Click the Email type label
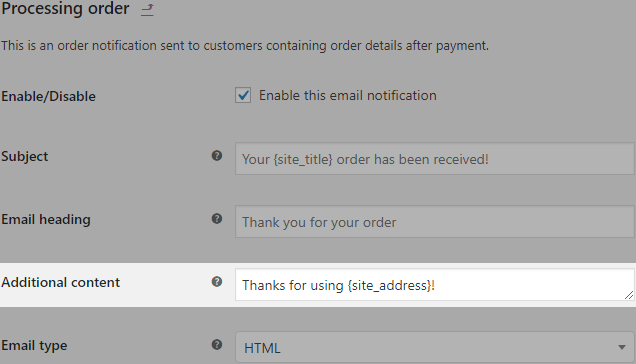Viewport: 636px width, 364px height. coord(34,345)
